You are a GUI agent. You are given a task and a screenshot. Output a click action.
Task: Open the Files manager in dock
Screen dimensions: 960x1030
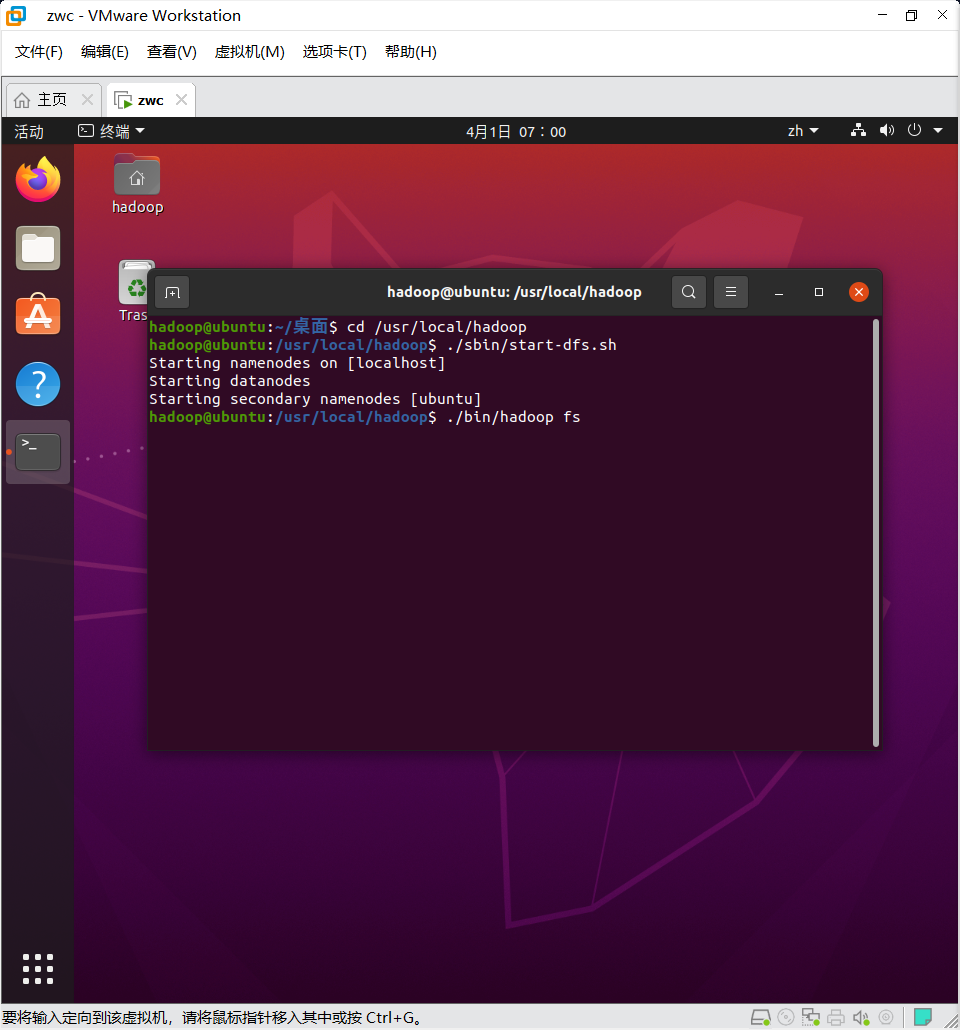coord(38,248)
